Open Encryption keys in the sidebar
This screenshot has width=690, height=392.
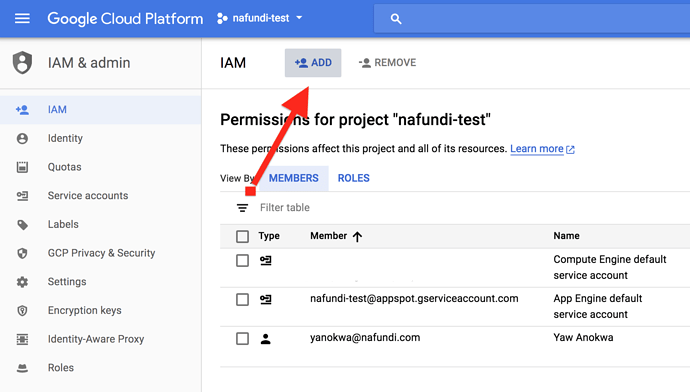tap(100, 310)
